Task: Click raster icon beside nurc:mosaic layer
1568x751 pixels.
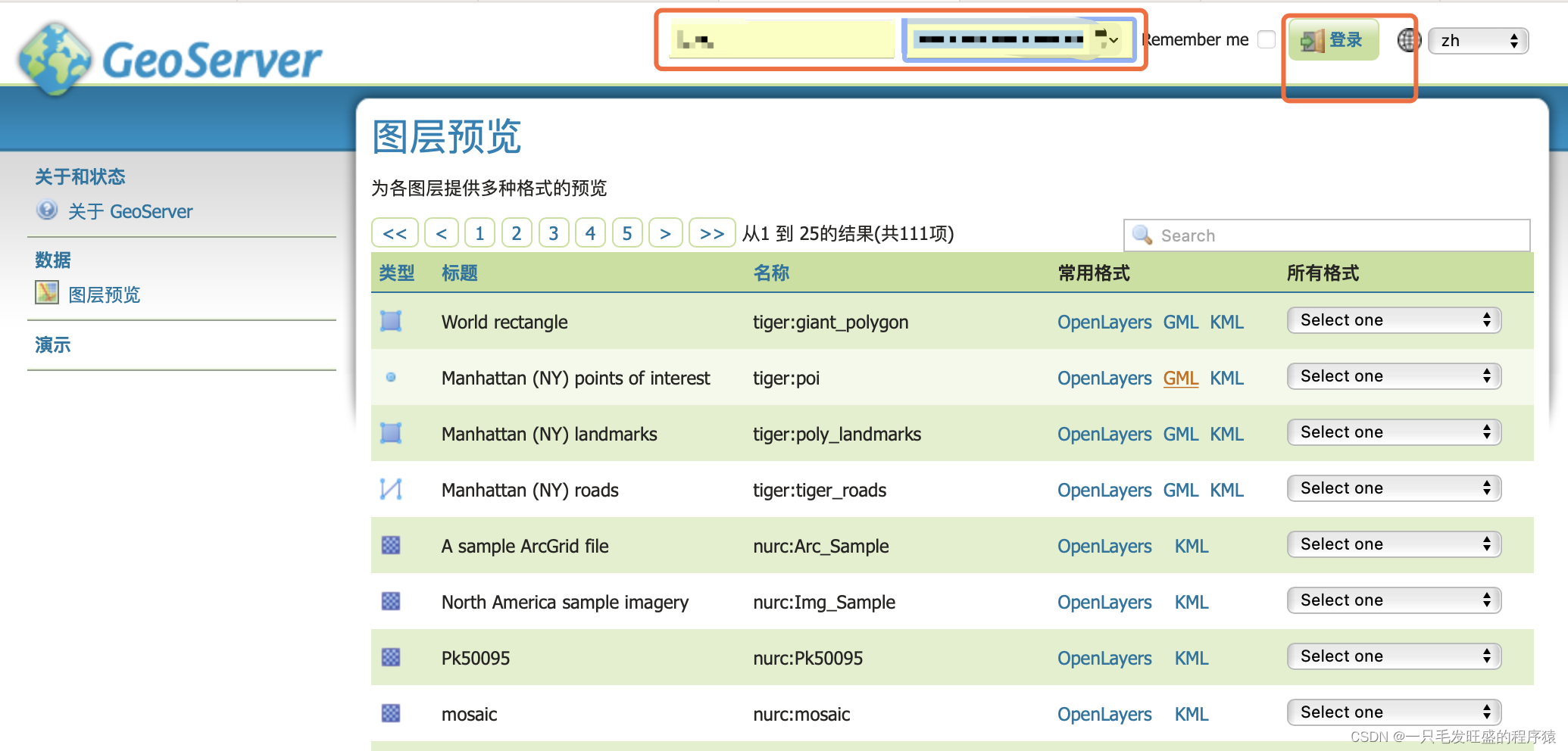Action: coord(391,713)
